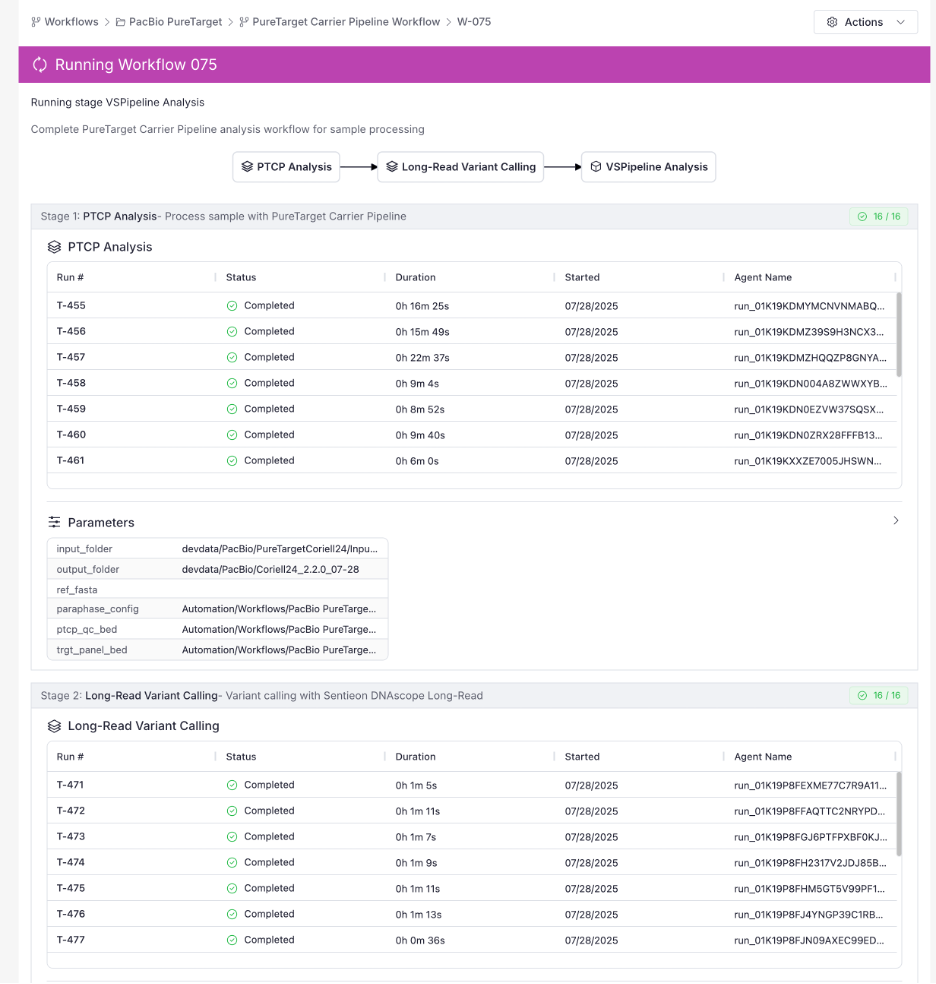Open run T-477 row
This screenshot has height=984, width=936.
point(472,939)
